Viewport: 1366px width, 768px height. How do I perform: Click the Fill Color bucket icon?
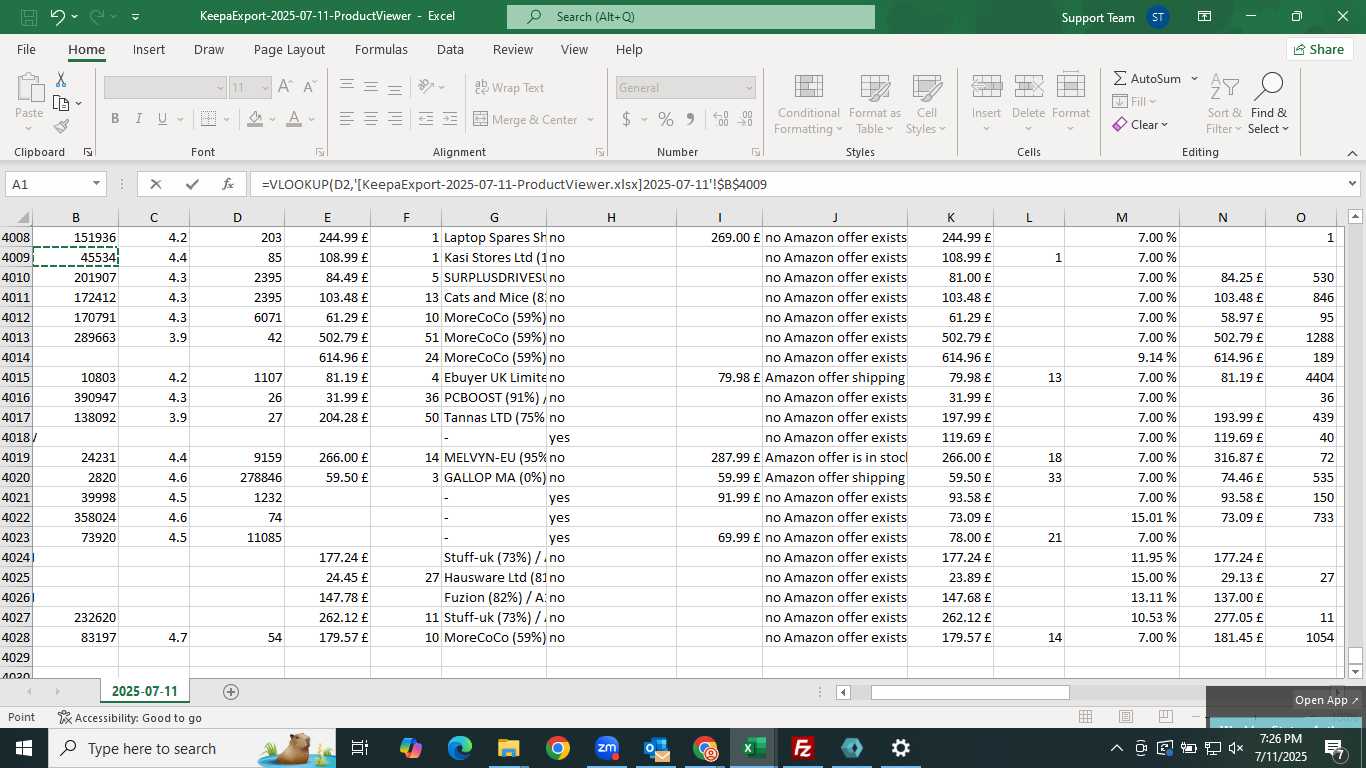255,119
